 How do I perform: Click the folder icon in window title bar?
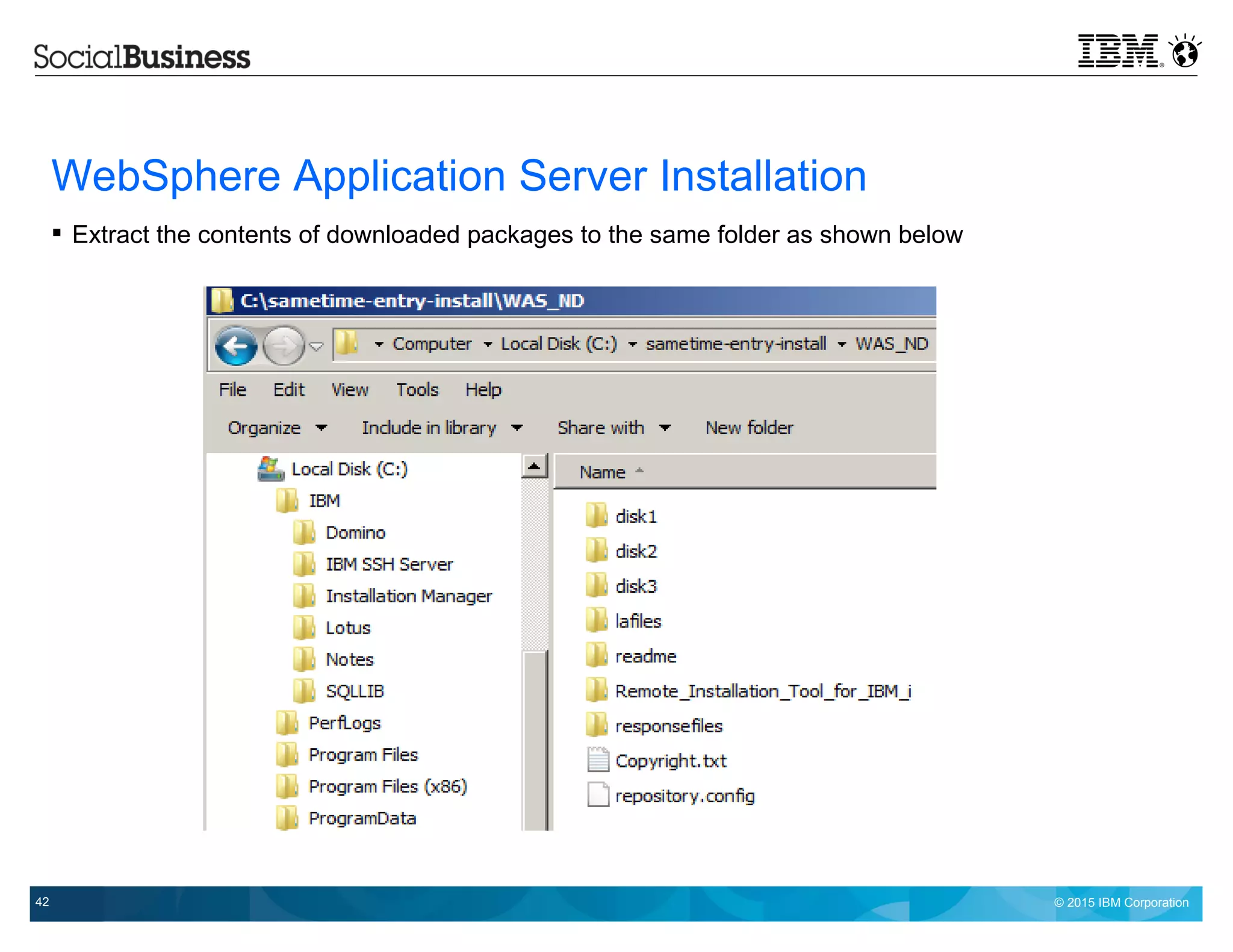coord(222,300)
